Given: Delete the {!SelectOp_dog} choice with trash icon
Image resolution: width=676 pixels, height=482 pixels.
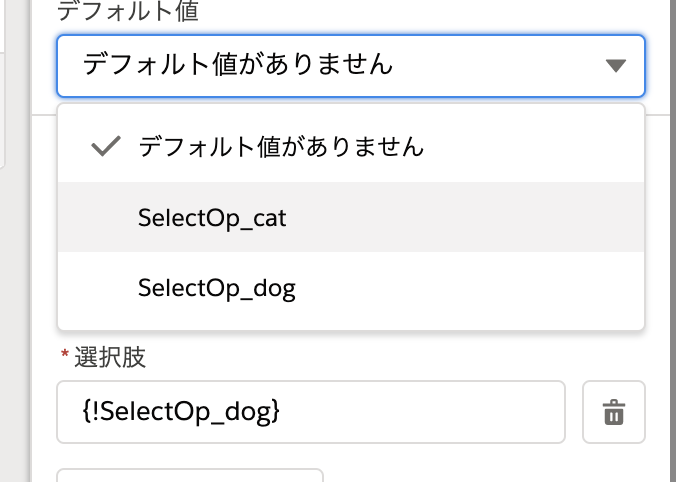Looking at the screenshot, I should [x=613, y=412].
